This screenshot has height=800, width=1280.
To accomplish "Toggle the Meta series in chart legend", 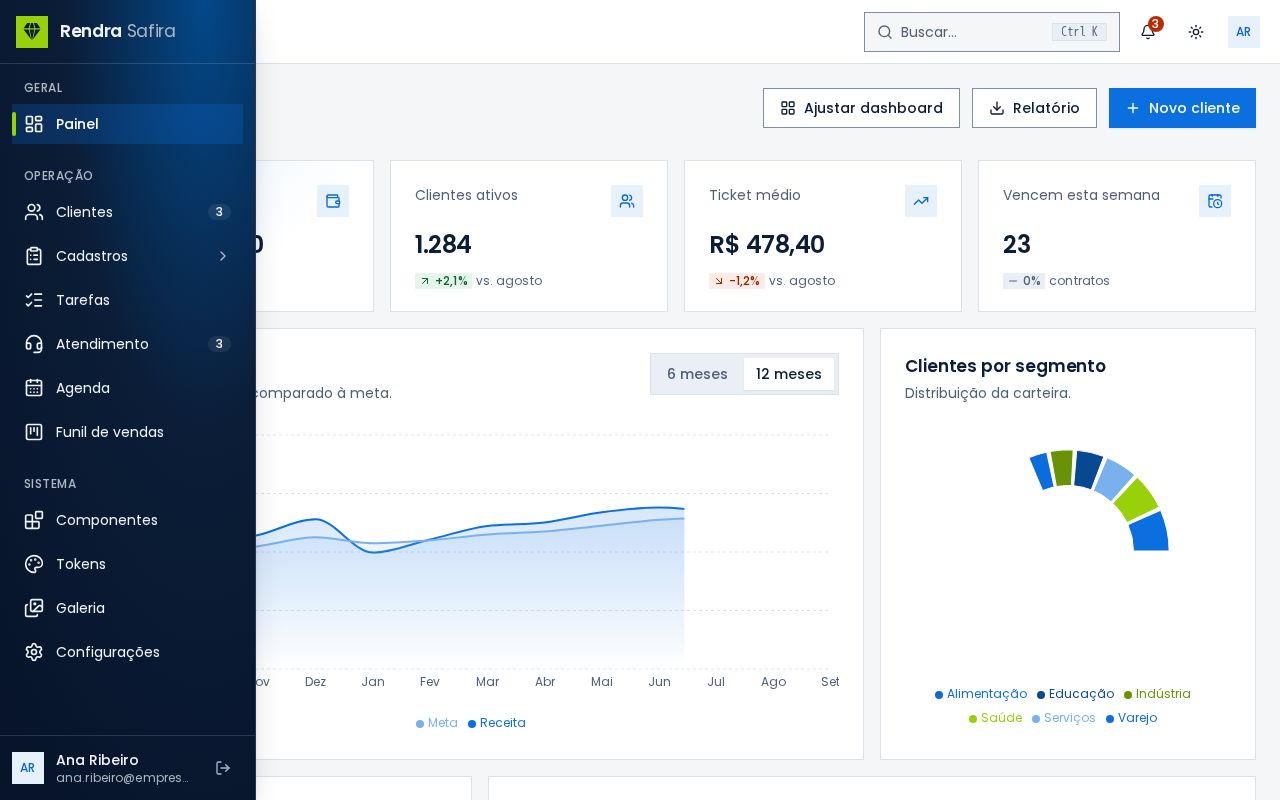I will tap(437, 723).
